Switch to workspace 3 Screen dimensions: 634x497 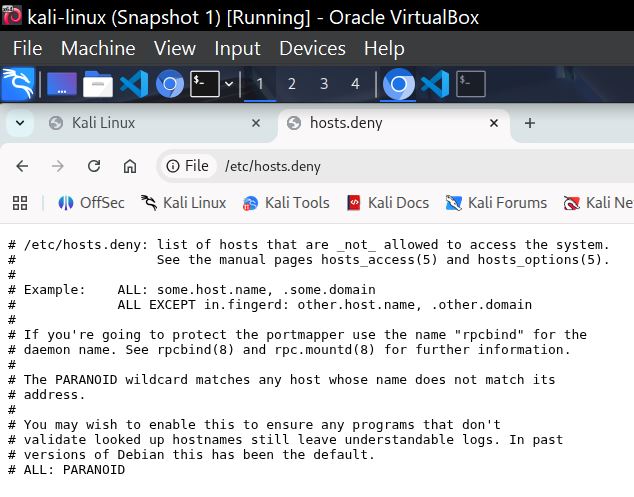pyautogui.click(x=324, y=84)
